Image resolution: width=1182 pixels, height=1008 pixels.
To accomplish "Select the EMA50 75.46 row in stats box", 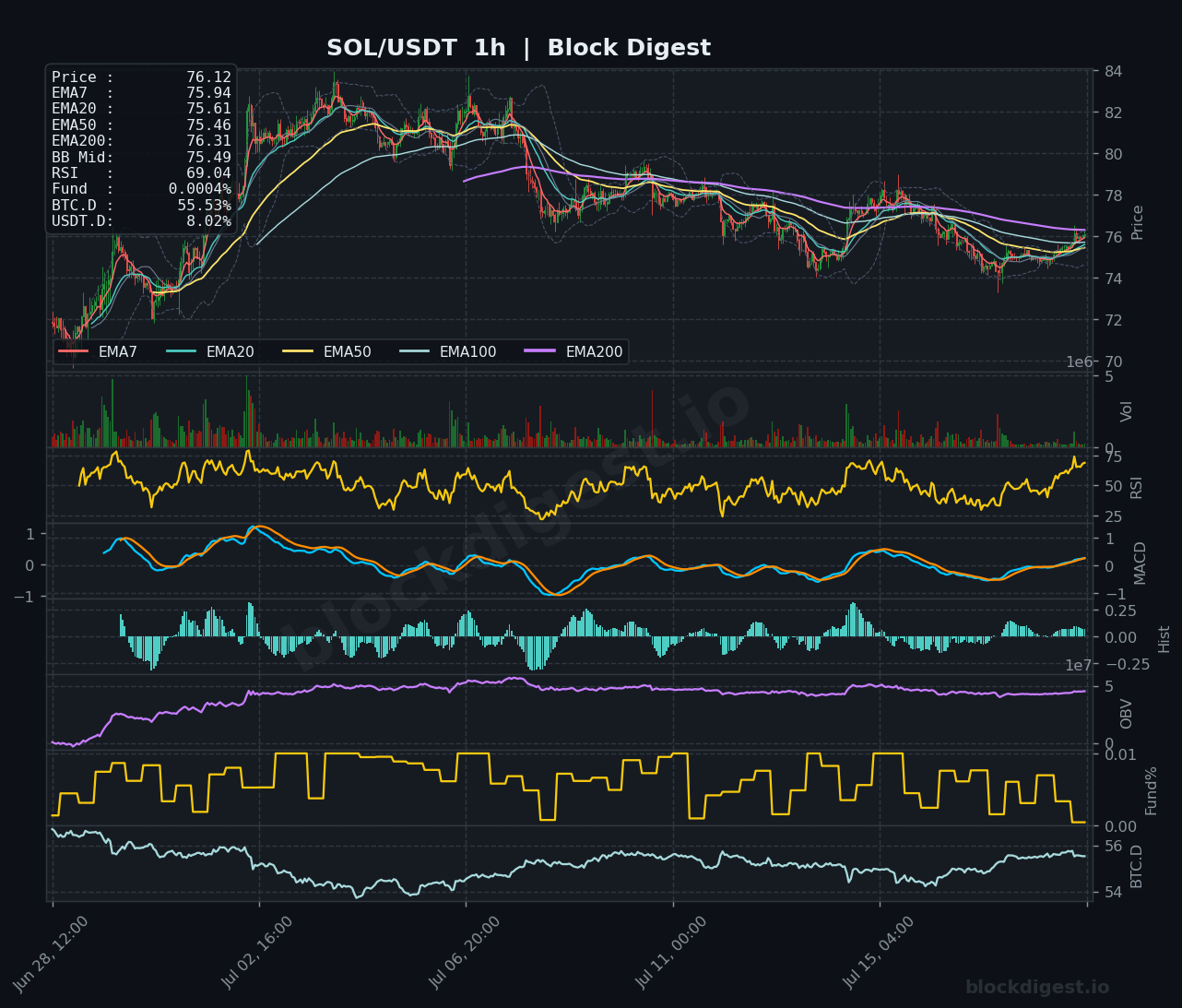I will [x=141, y=125].
